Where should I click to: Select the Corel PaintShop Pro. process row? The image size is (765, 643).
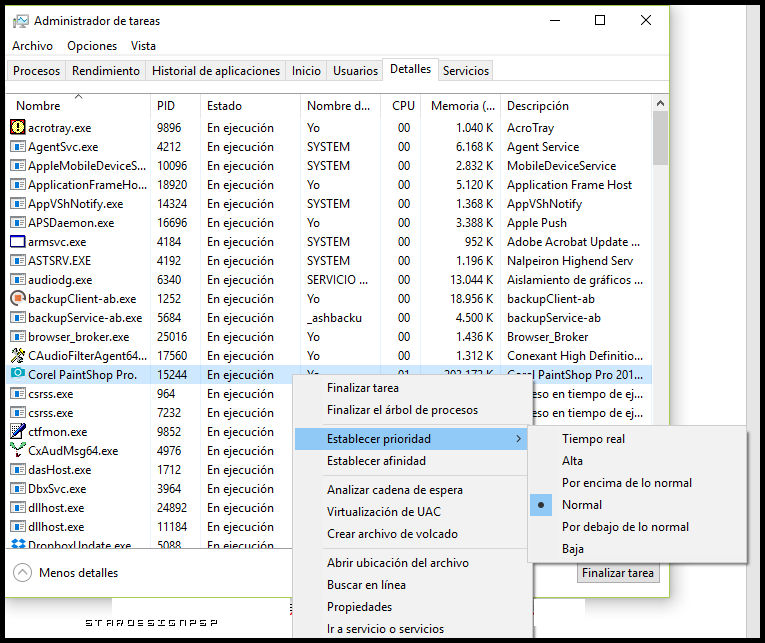(x=329, y=375)
